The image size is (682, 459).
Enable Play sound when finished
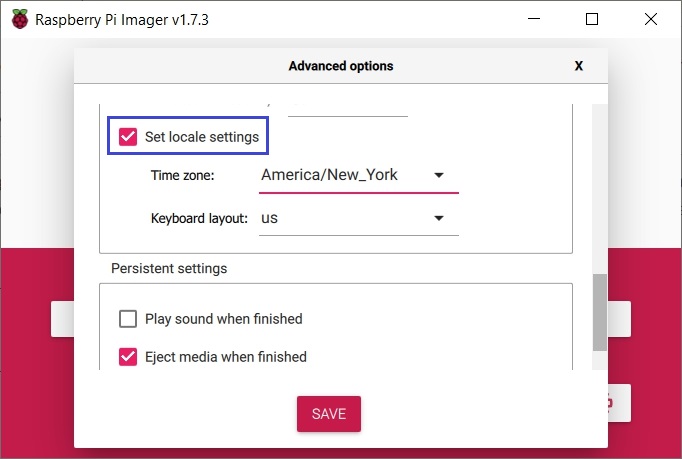click(128, 319)
